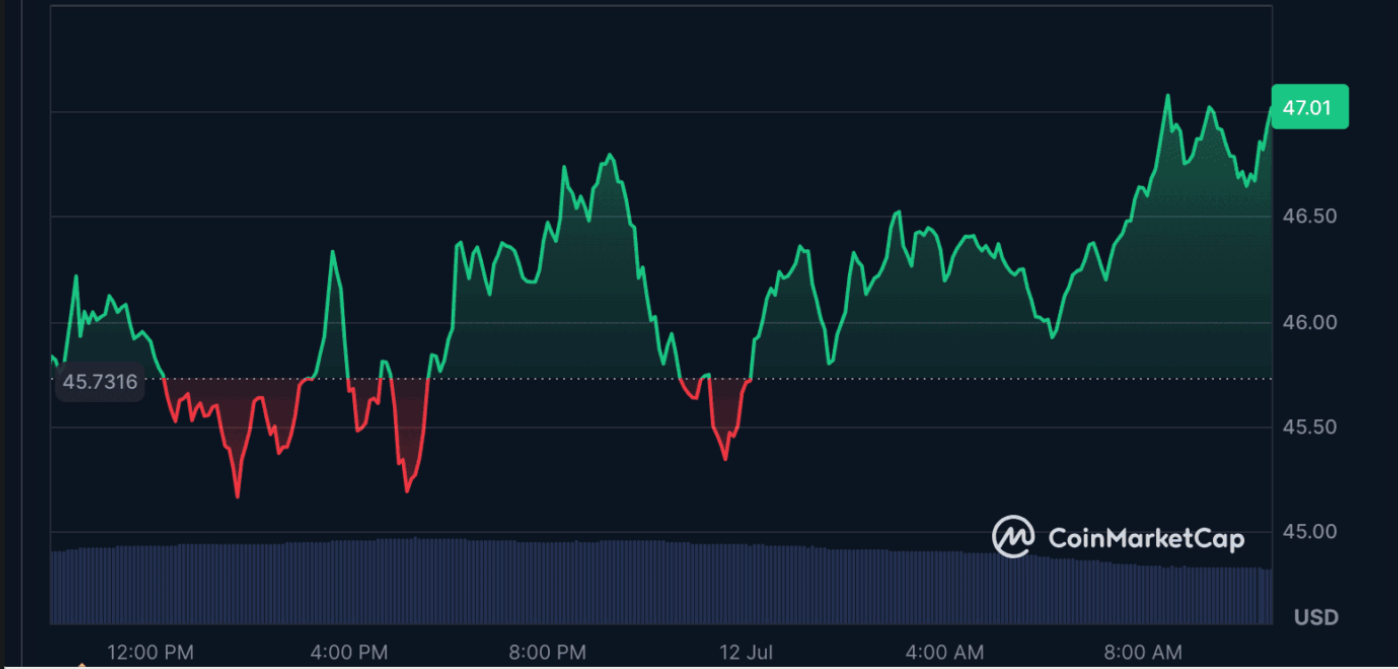
Task: Click the 4:00 AM time axis label
Action: [x=945, y=652]
